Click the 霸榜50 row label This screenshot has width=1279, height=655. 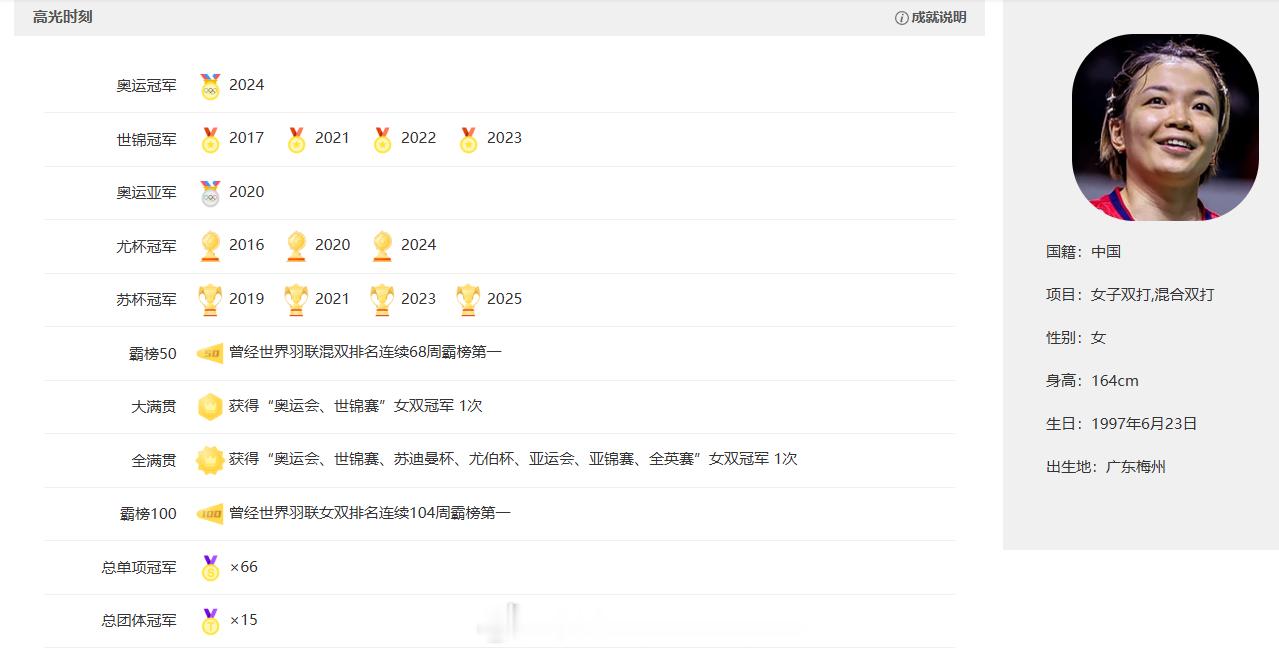[x=153, y=353]
